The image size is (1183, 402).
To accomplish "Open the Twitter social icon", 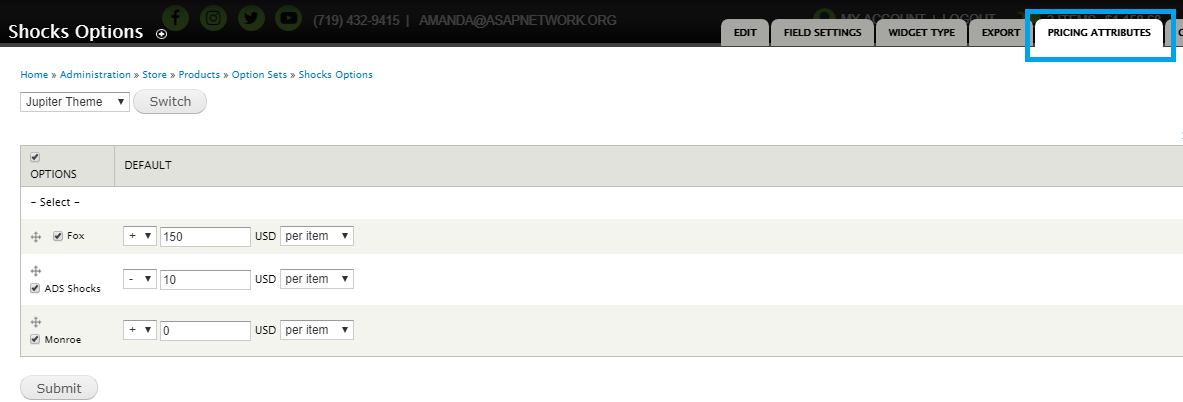I will coord(251,18).
